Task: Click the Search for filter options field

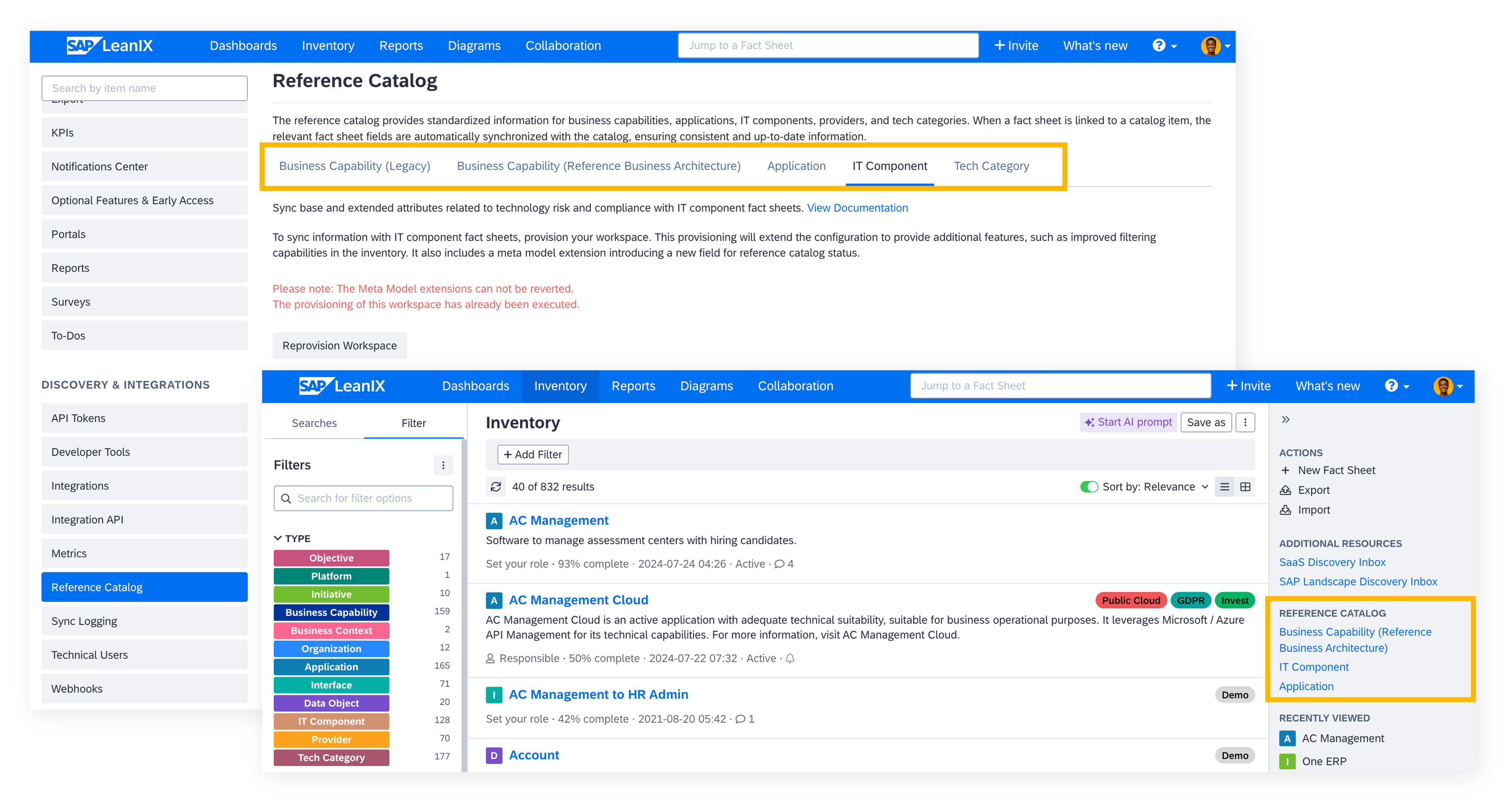Action: [363, 499]
